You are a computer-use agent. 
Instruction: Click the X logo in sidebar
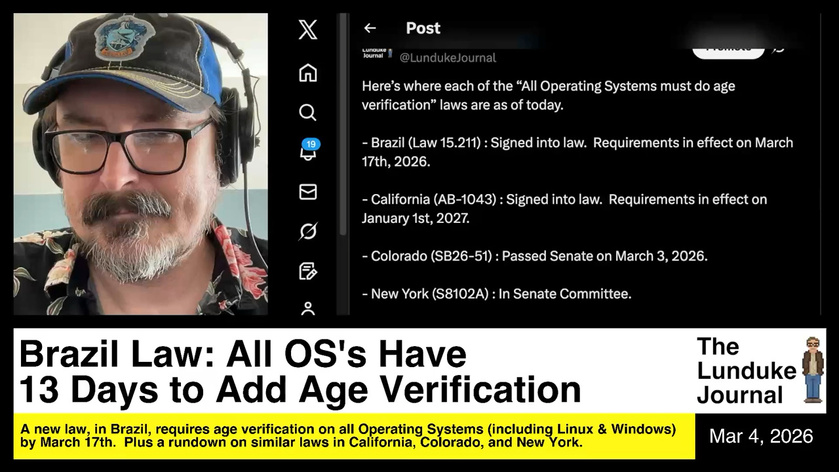pos(308,30)
